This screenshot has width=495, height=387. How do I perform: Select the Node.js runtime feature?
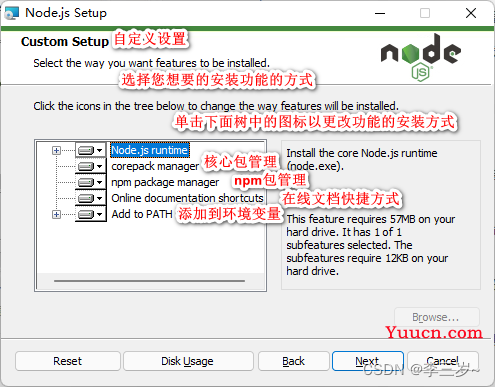coord(150,150)
